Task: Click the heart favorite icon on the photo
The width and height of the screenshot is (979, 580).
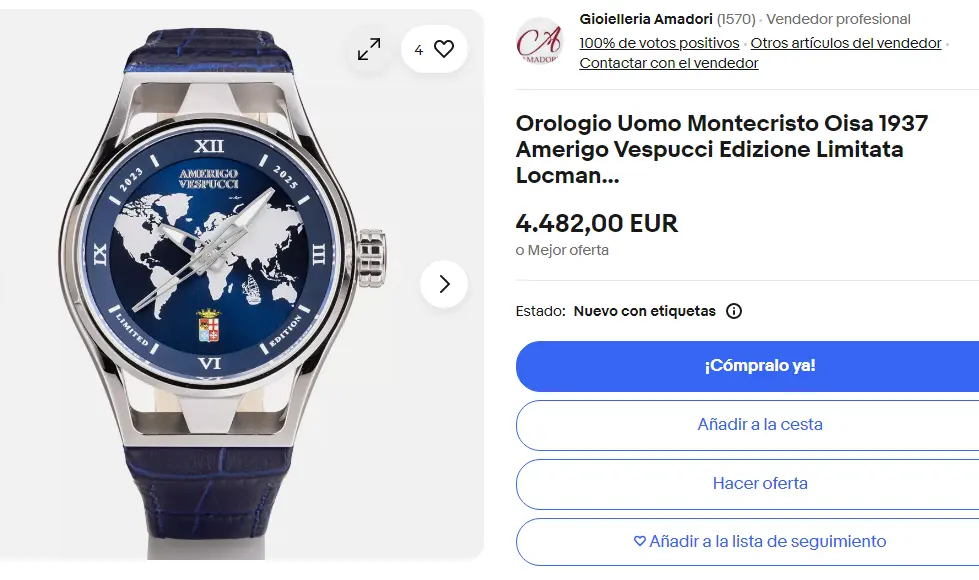Action: (444, 49)
